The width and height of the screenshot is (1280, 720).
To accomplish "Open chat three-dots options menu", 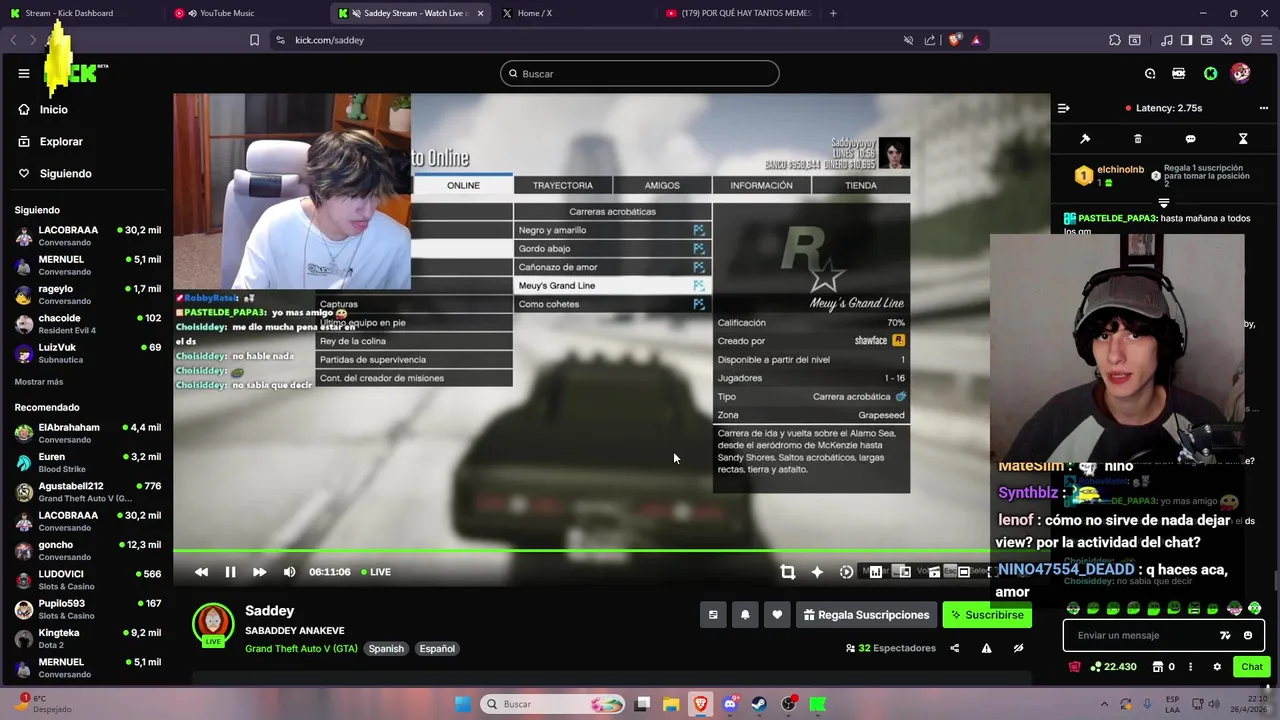I will click(1263, 108).
